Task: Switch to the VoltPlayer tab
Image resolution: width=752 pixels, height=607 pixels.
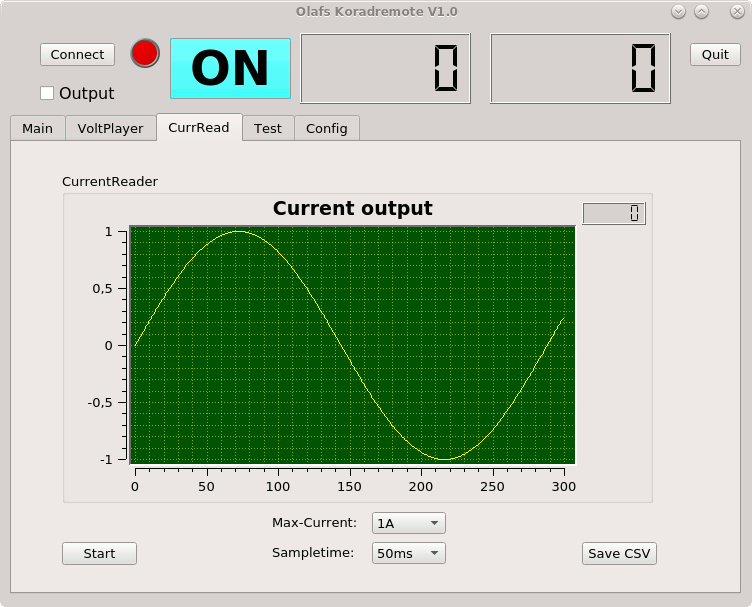Action: pos(111,128)
